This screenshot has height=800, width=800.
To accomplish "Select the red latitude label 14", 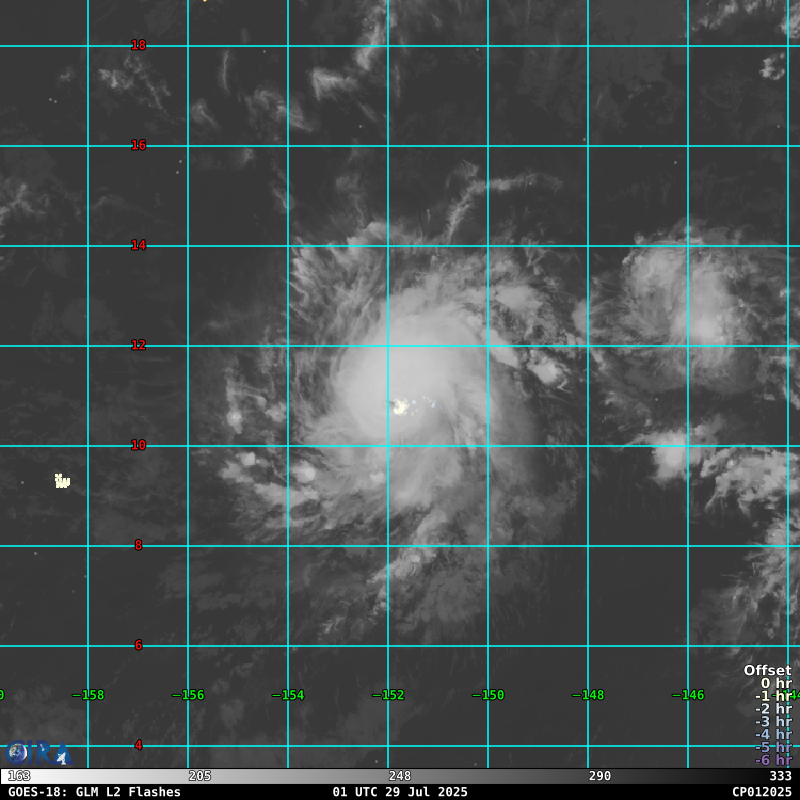I will [x=138, y=245].
